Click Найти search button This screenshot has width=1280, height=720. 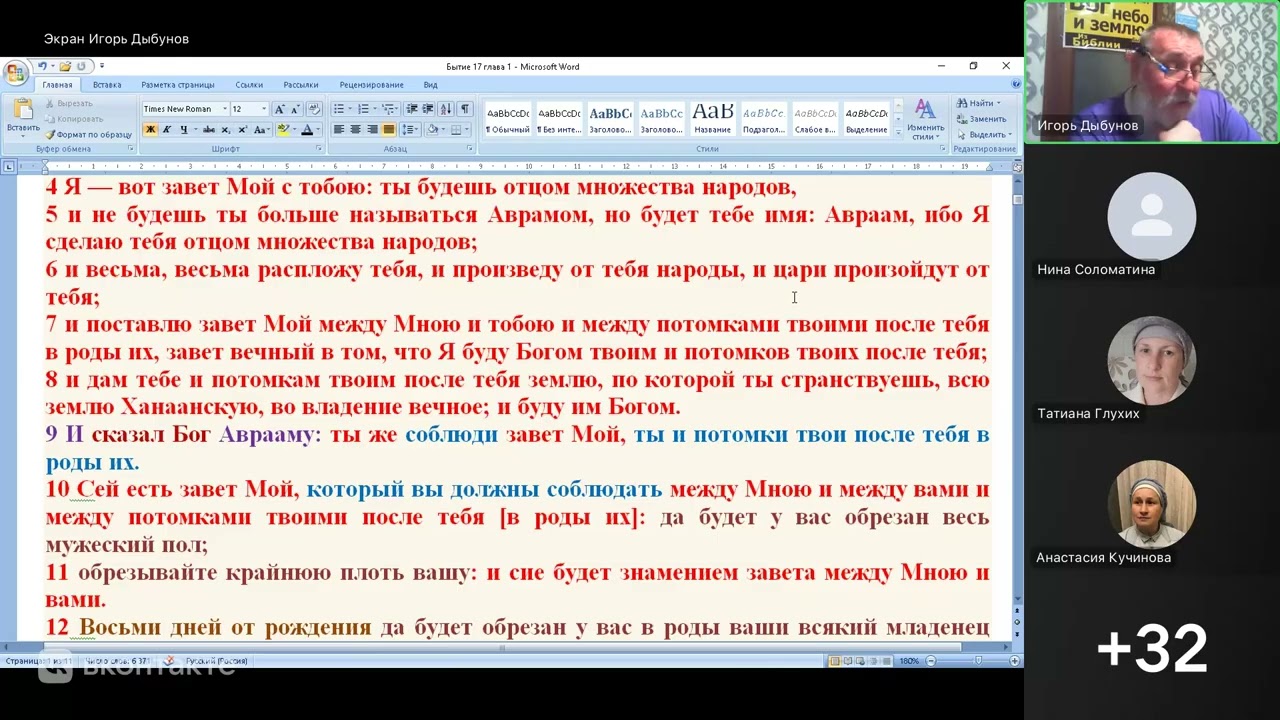pyautogui.click(x=980, y=103)
